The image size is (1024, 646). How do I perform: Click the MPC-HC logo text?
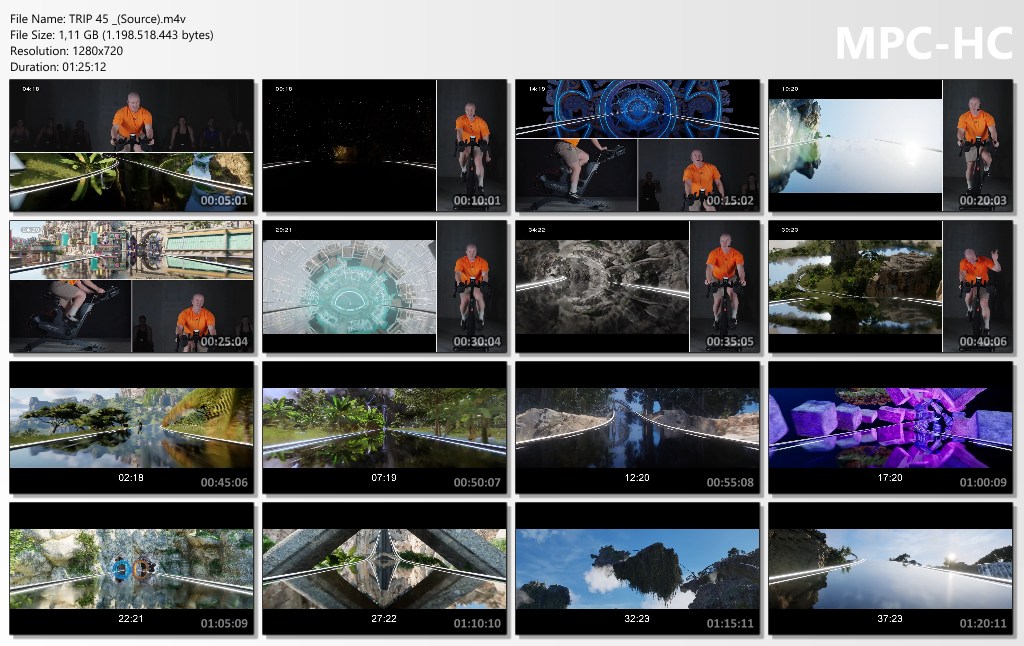[x=923, y=43]
